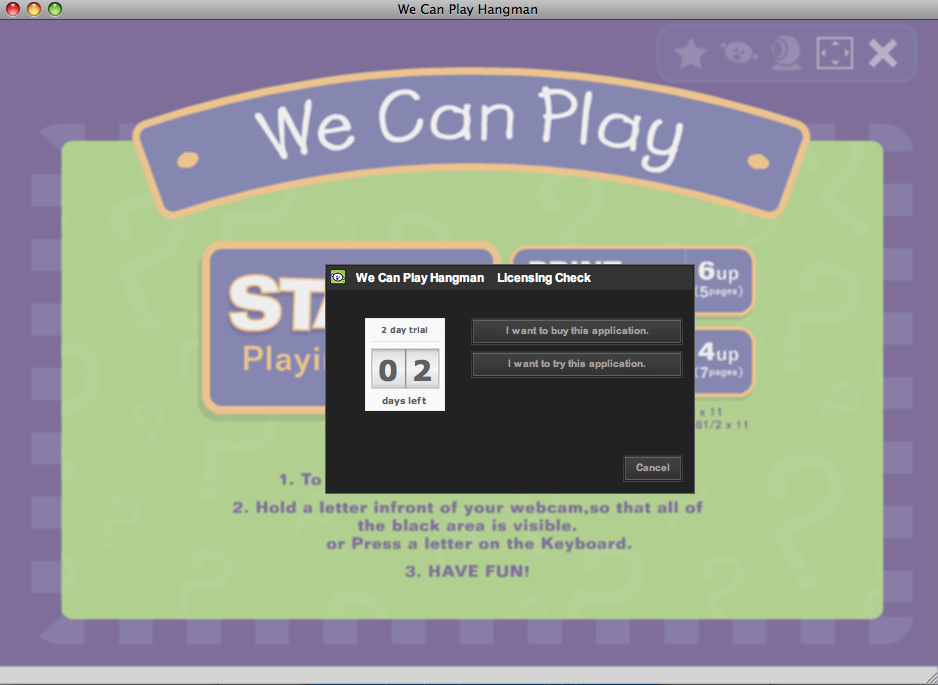Choose 'I want to try this application.'
The image size is (938, 685).
577,364
